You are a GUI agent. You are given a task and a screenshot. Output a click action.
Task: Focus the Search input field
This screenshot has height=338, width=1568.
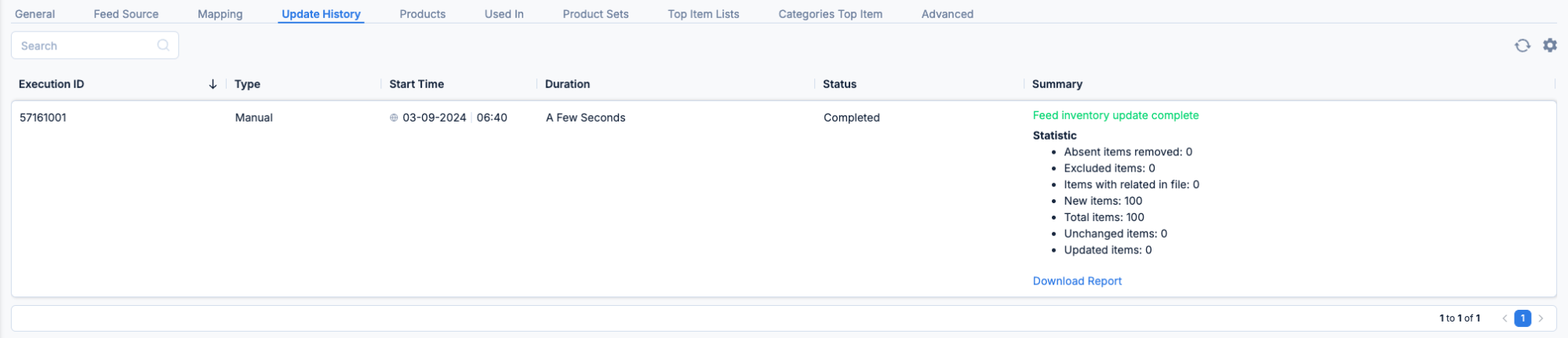(95, 45)
